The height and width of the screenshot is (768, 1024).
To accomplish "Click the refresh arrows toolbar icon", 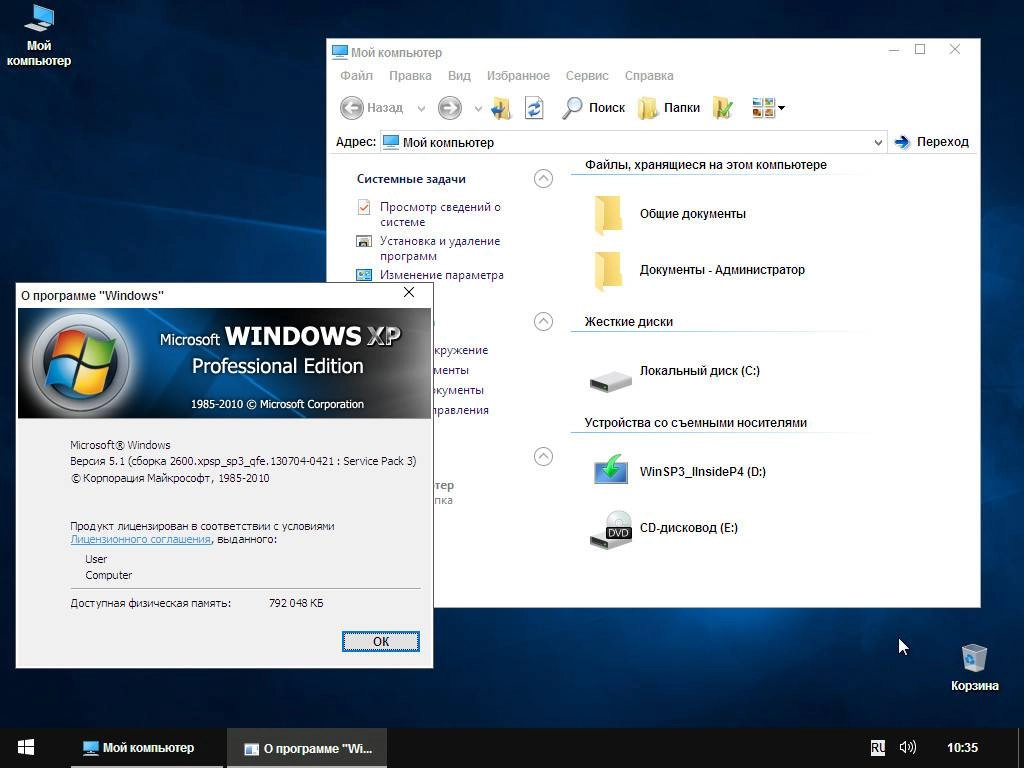I will [x=534, y=108].
